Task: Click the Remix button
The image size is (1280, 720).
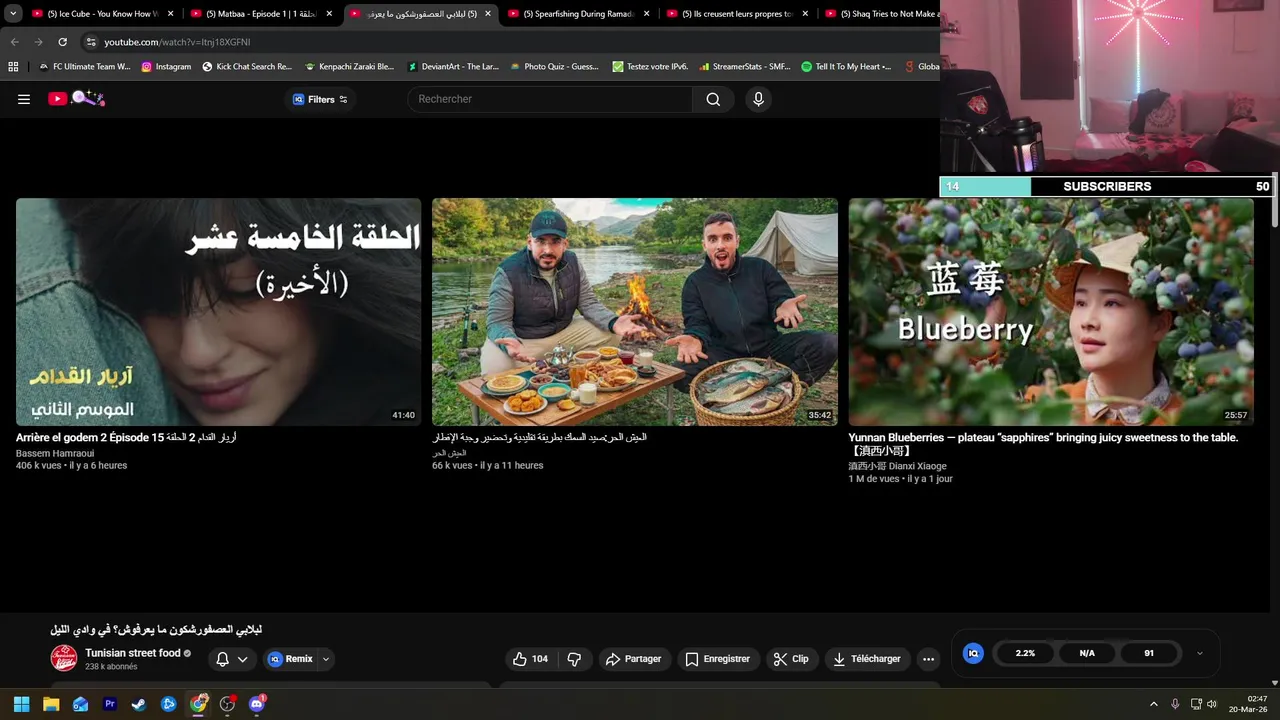Action: pyautogui.click(x=290, y=659)
